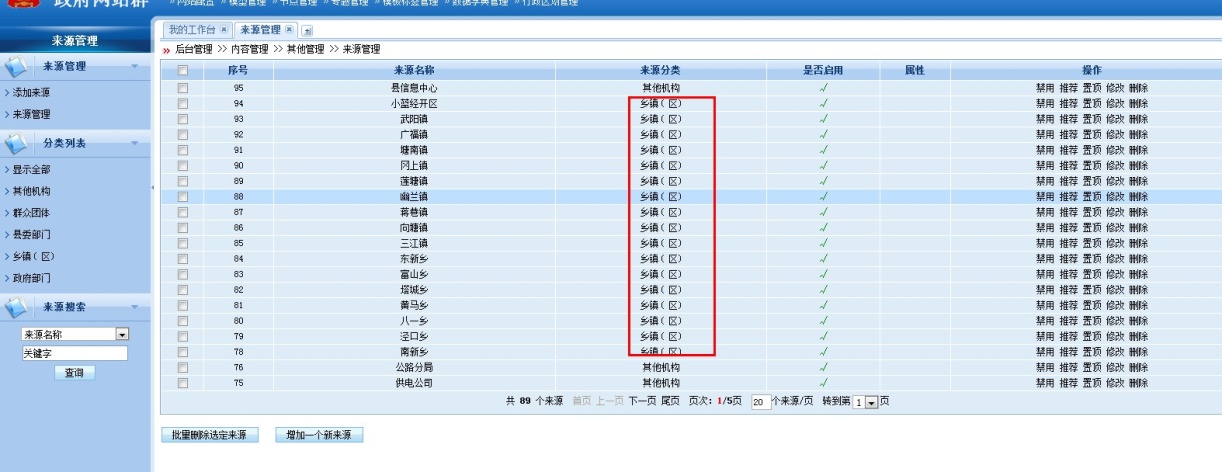Click the small new-tab icon after 来源管理 tab
The width and height of the screenshot is (1222, 472).
coord(306,31)
